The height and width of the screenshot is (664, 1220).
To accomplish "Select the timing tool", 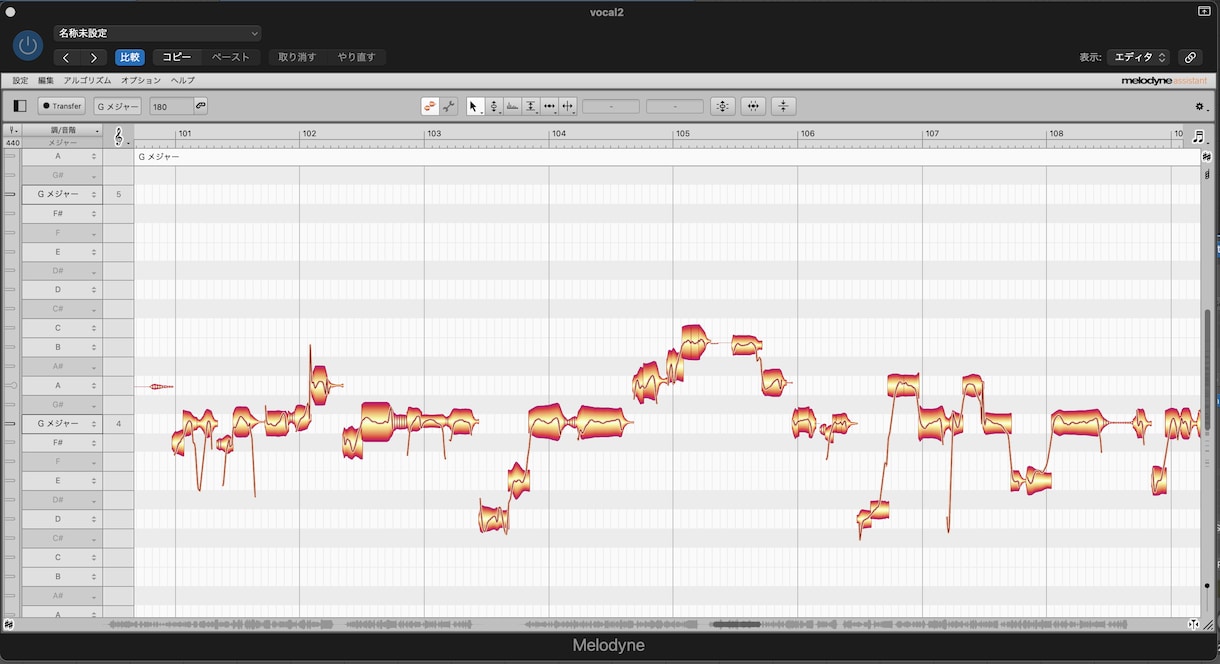I will 550,105.
